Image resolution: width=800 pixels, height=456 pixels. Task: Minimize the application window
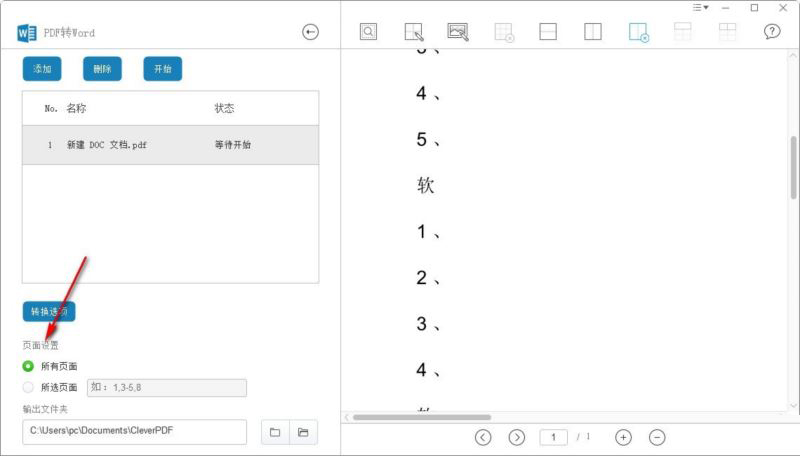[726, 8]
